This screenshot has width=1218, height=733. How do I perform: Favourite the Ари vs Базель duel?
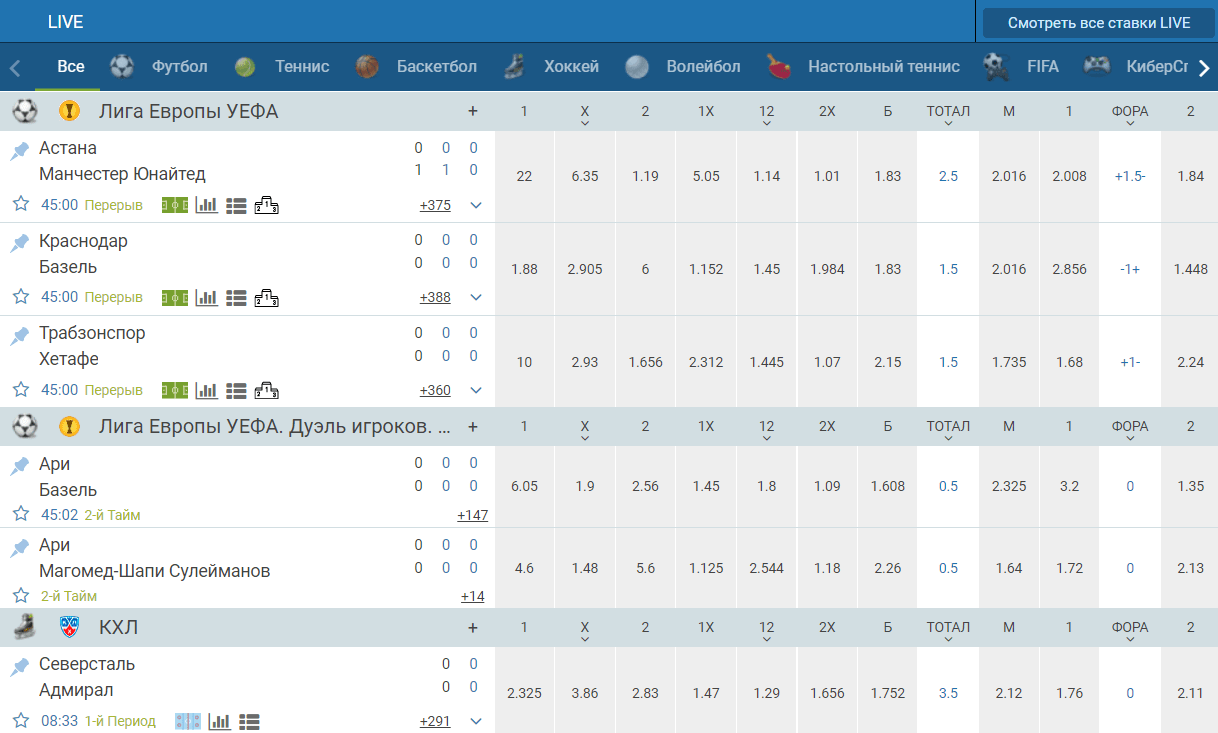(x=20, y=514)
